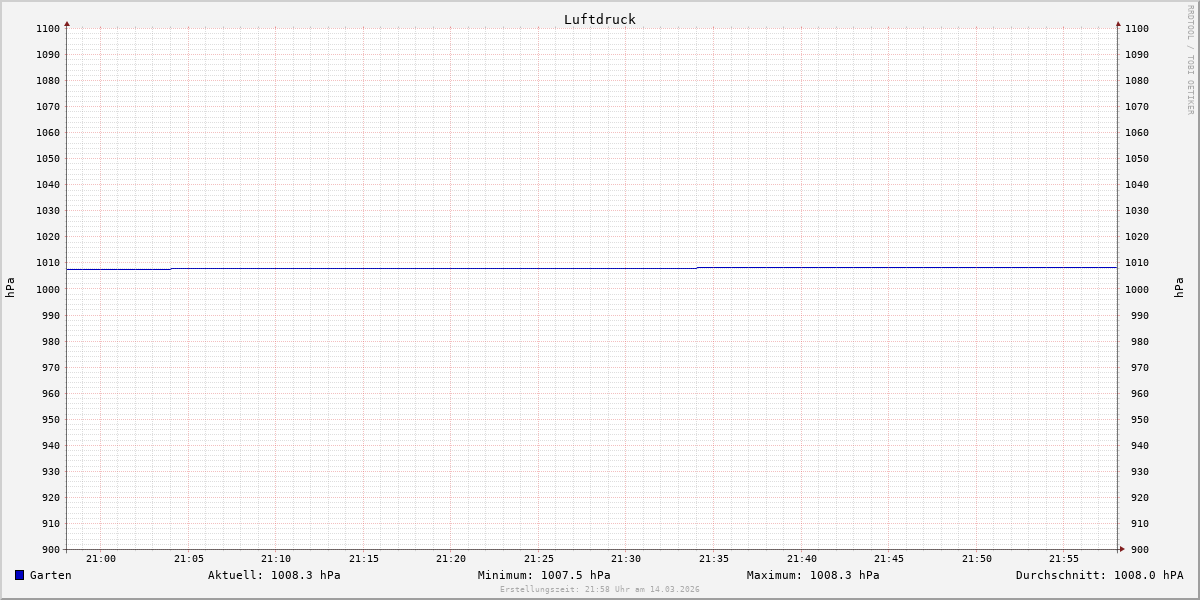This screenshot has height=600, width=1200.
Task: Click the 1100 label on left axis
Action: point(48,29)
